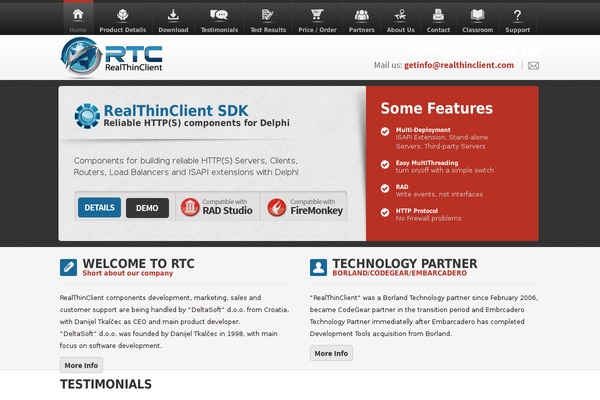Click the Easy MultiThreading feature title
Viewport: 600px width, 400px height.
pos(427,163)
